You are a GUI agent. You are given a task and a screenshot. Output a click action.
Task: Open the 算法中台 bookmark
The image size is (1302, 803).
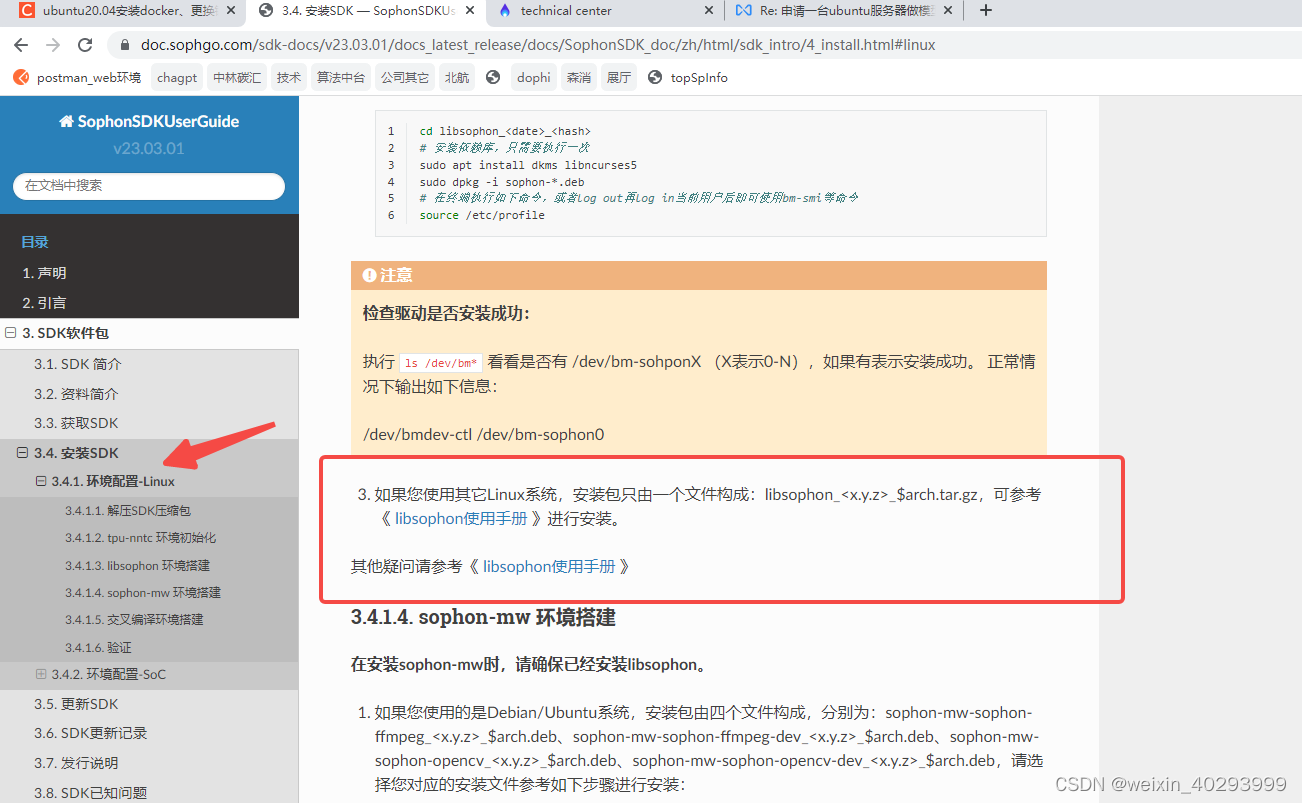[x=339, y=77]
